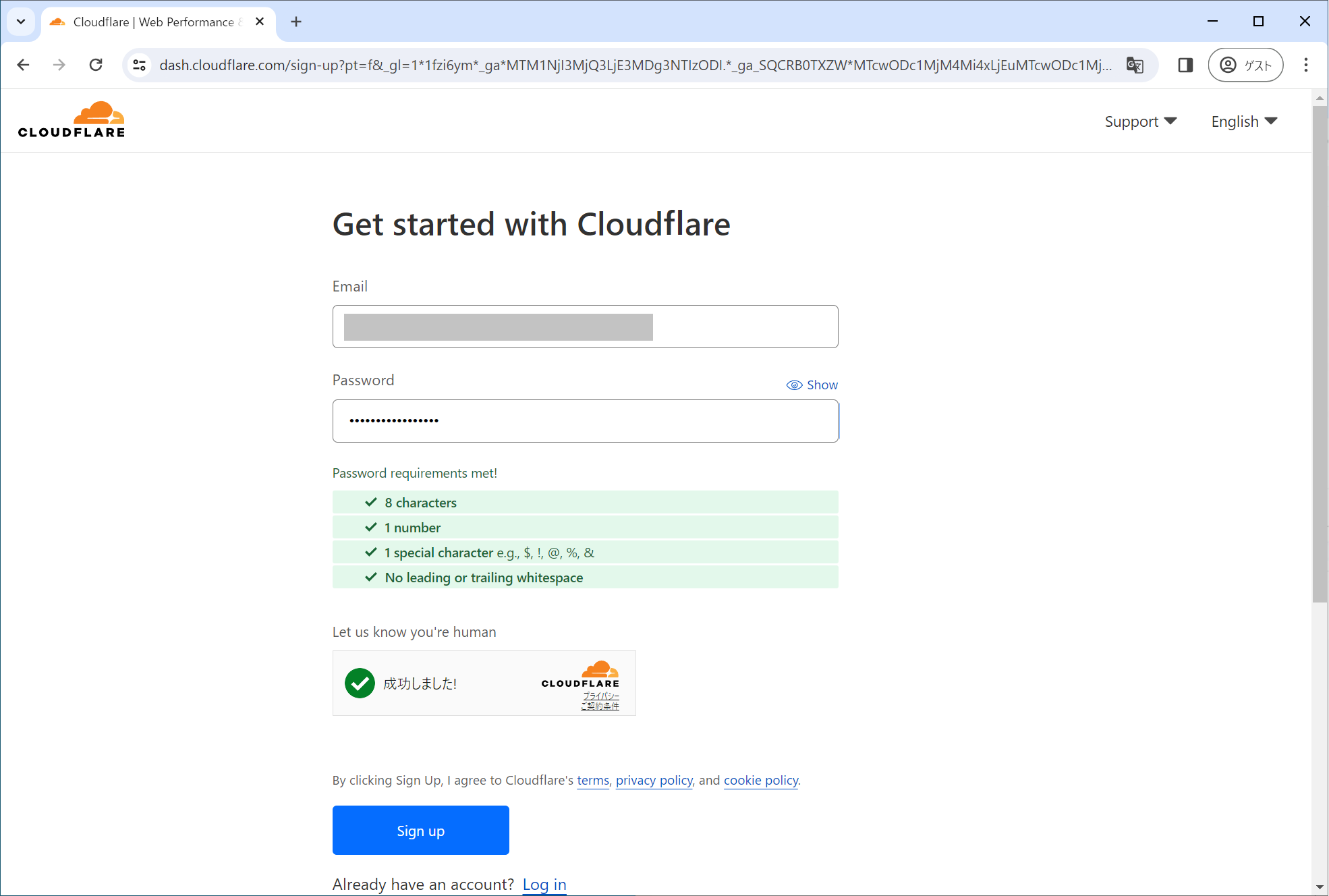Go back to the previous page
This screenshot has width=1329, height=896.
pos(23,65)
